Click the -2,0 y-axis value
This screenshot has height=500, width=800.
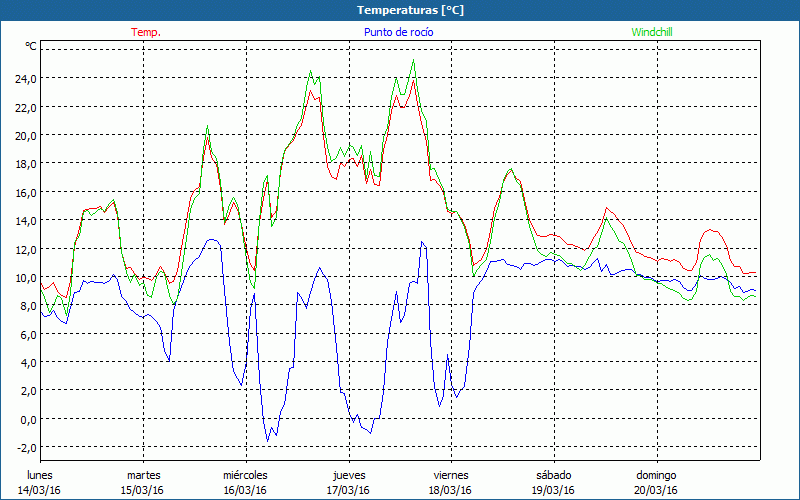[25, 447]
